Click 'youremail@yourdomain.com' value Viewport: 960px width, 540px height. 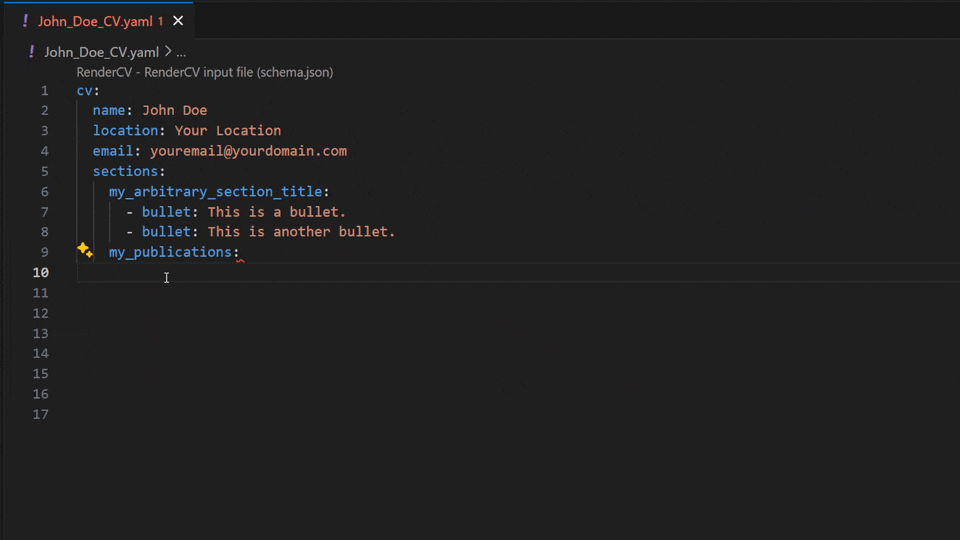(x=249, y=151)
